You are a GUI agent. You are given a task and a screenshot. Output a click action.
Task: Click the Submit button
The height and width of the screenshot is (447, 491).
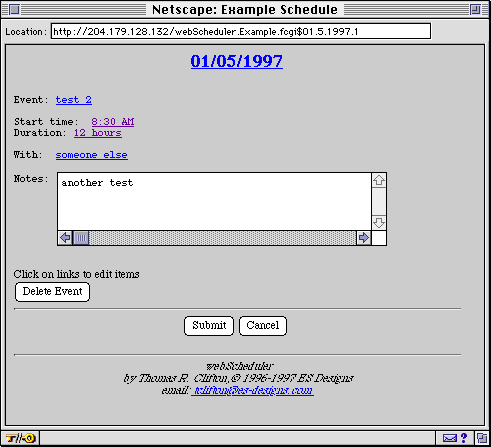[x=209, y=326]
